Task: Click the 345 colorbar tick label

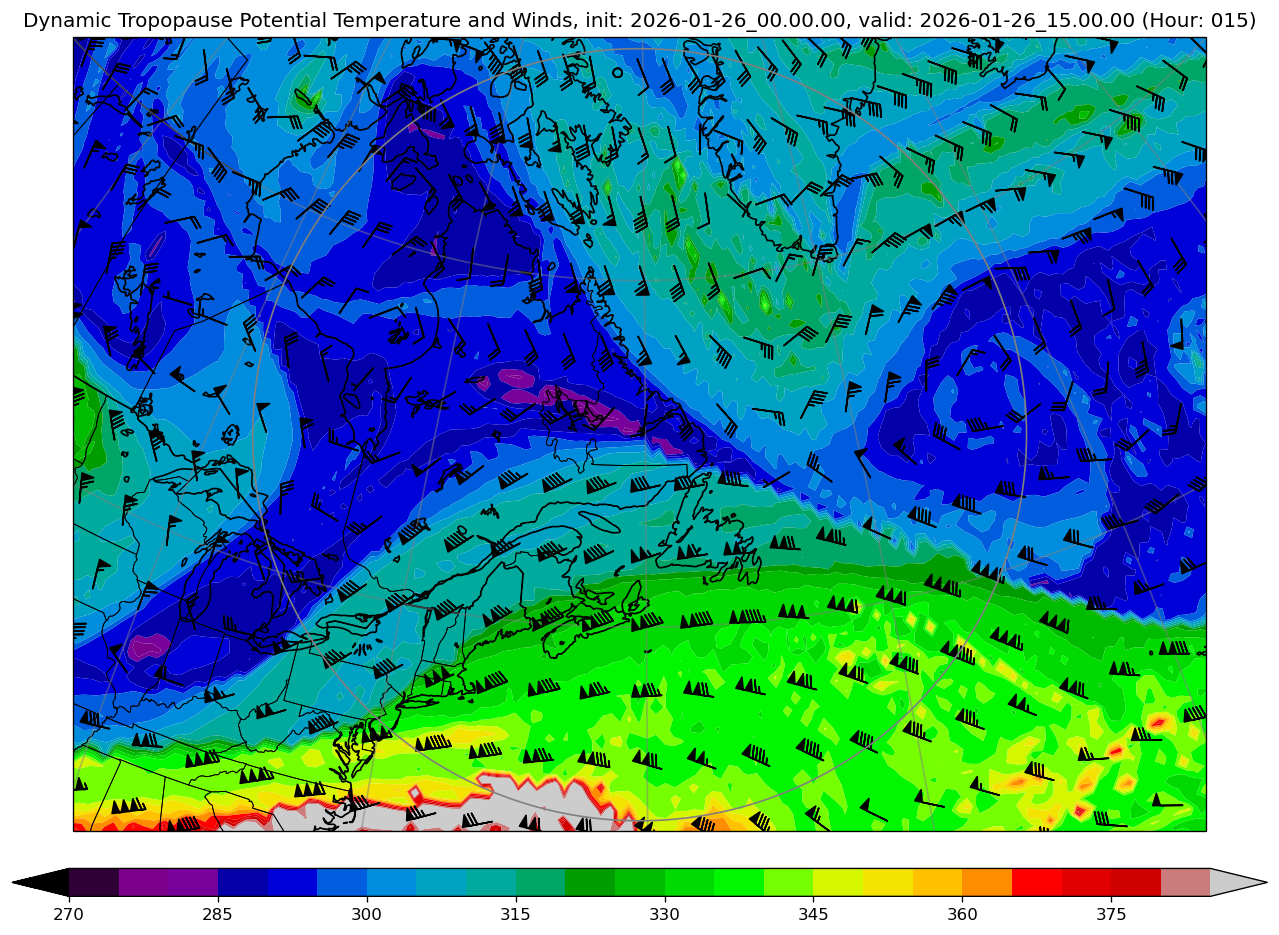Action: (813, 914)
